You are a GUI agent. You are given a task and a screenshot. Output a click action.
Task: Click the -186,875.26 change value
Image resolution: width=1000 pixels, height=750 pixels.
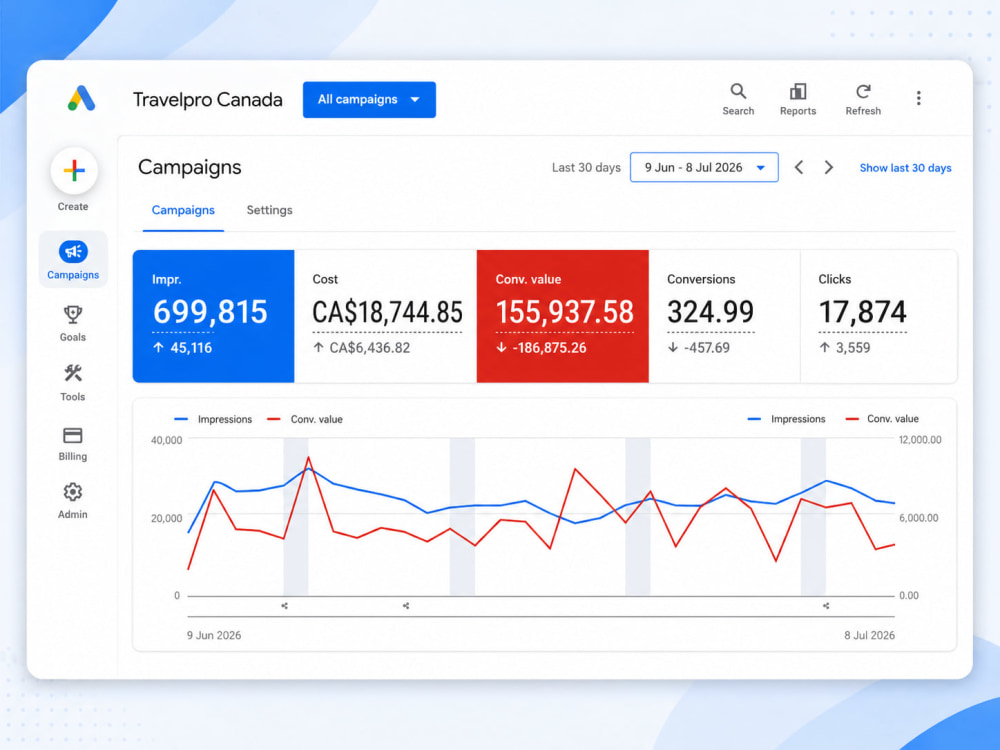click(x=549, y=348)
